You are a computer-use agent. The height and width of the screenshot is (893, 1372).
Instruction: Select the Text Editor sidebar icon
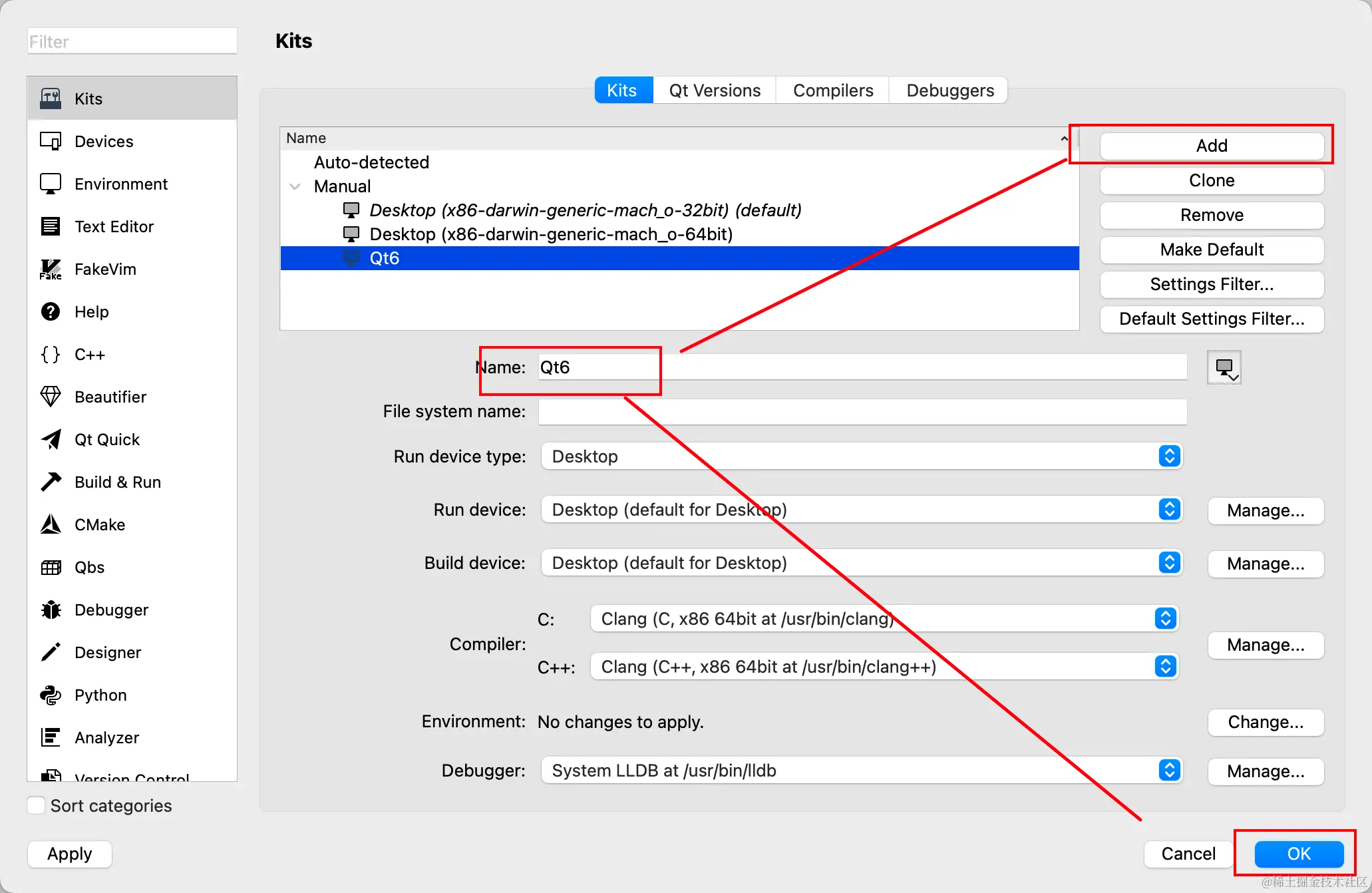(x=50, y=226)
